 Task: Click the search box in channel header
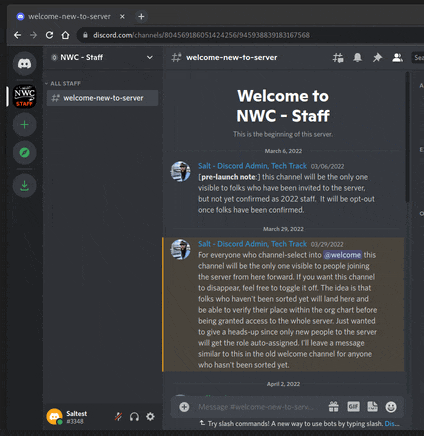(418, 58)
